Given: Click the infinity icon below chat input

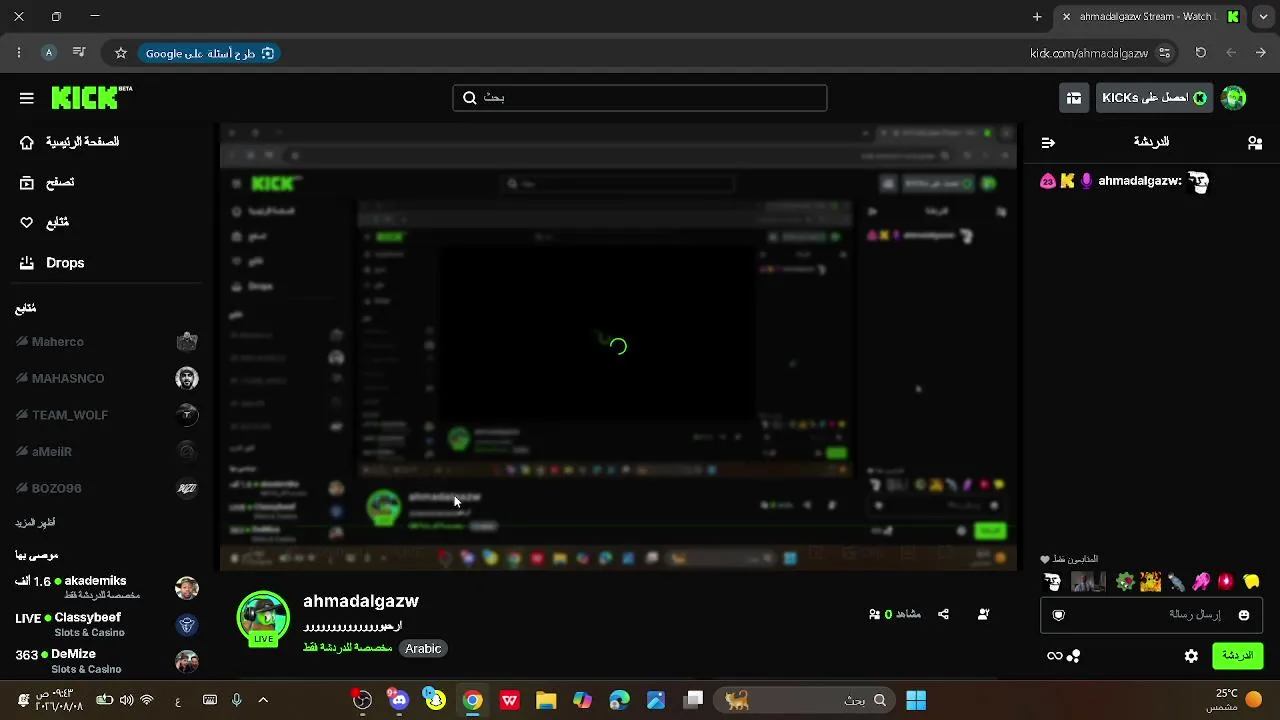Looking at the screenshot, I should (x=1054, y=656).
